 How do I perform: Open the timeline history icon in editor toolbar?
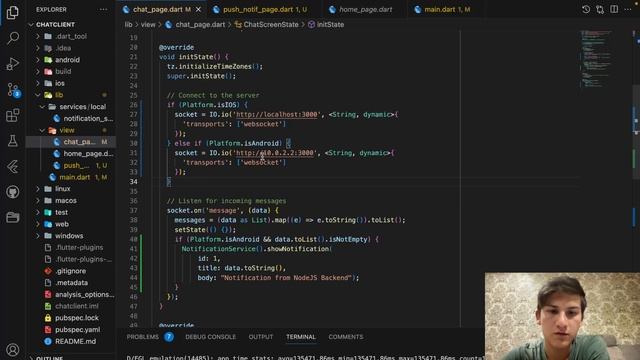click(586, 9)
